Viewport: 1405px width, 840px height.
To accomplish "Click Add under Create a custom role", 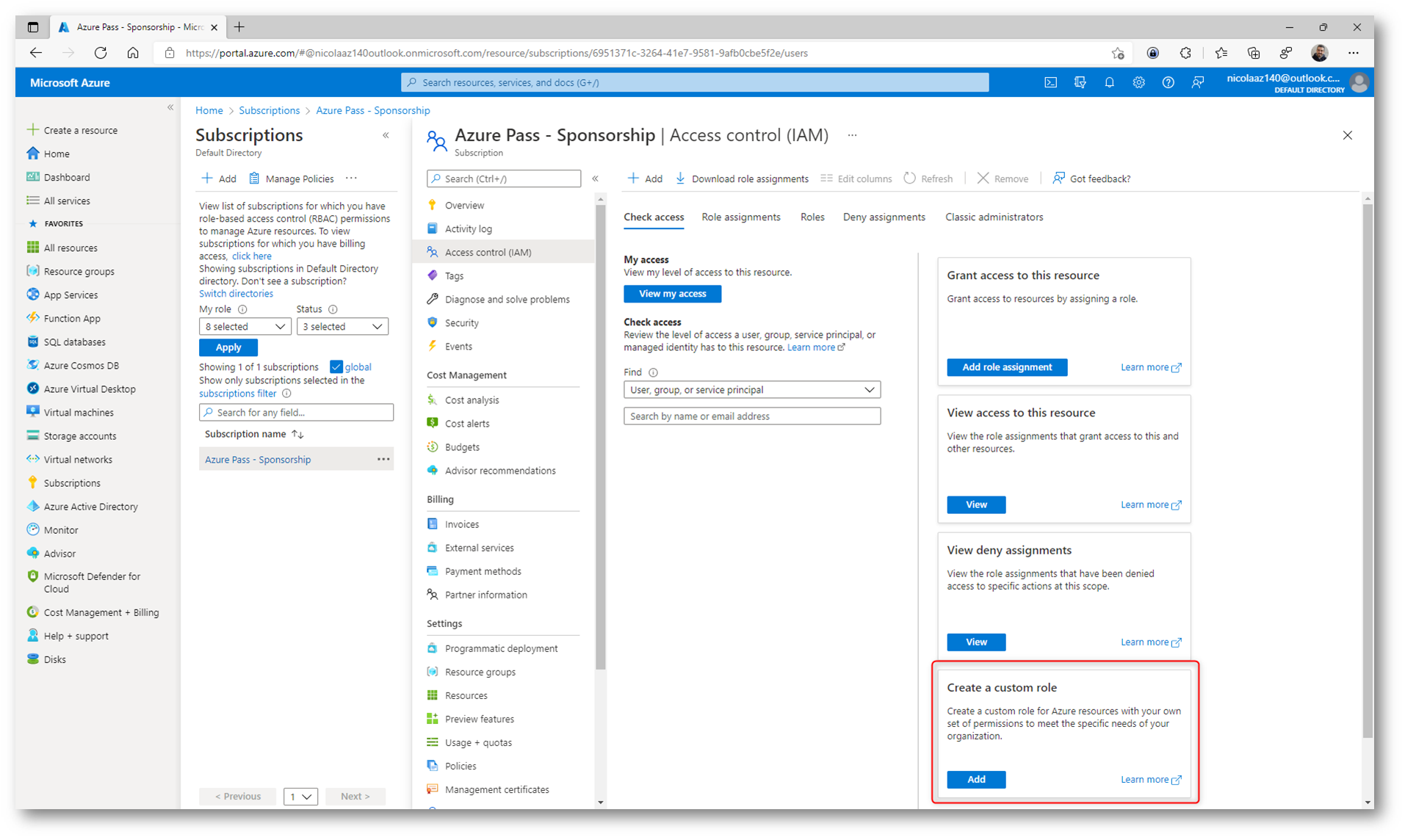I will (x=975, y=779).
